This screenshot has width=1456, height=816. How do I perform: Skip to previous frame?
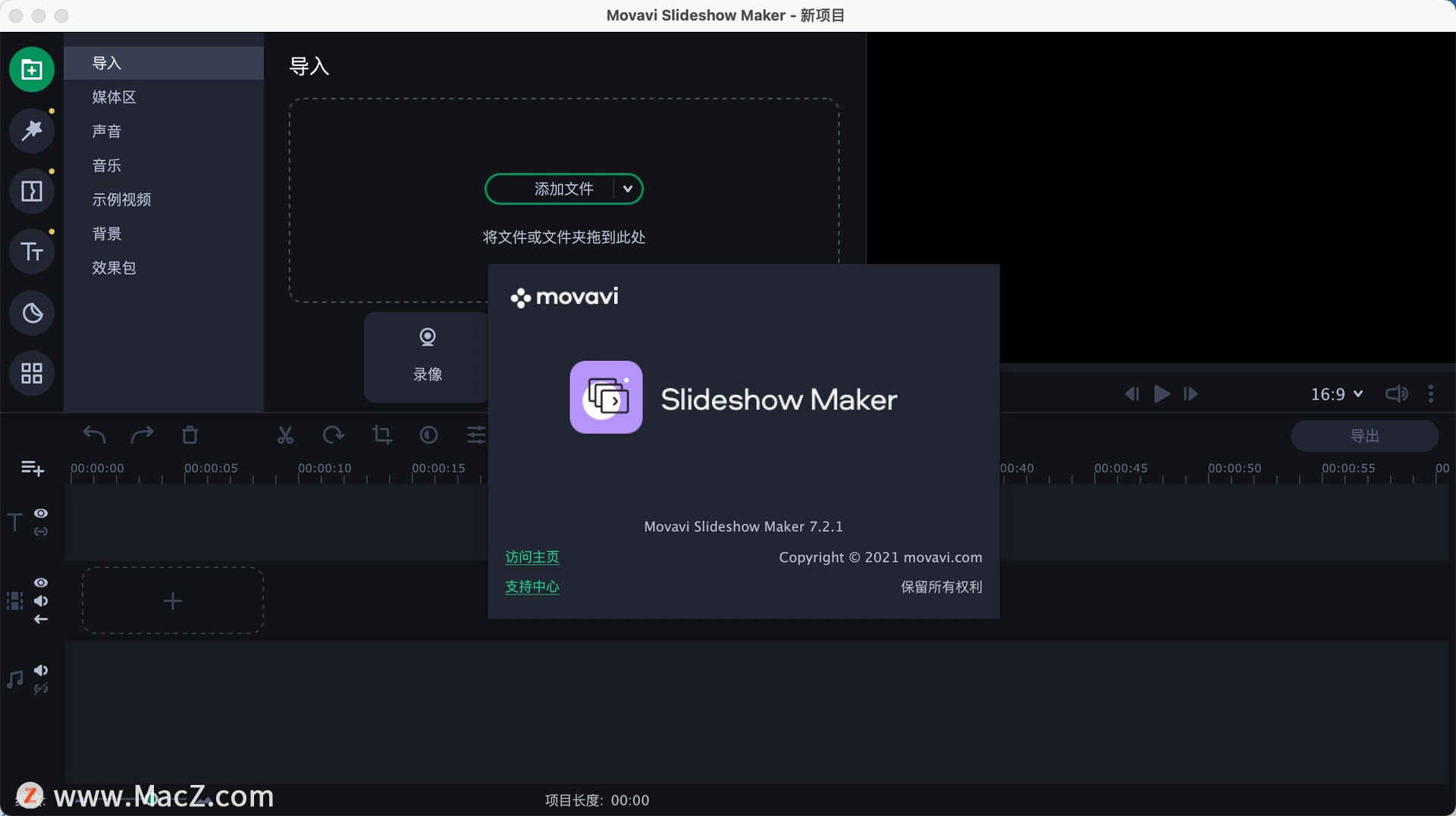[x=1131, y=394]
